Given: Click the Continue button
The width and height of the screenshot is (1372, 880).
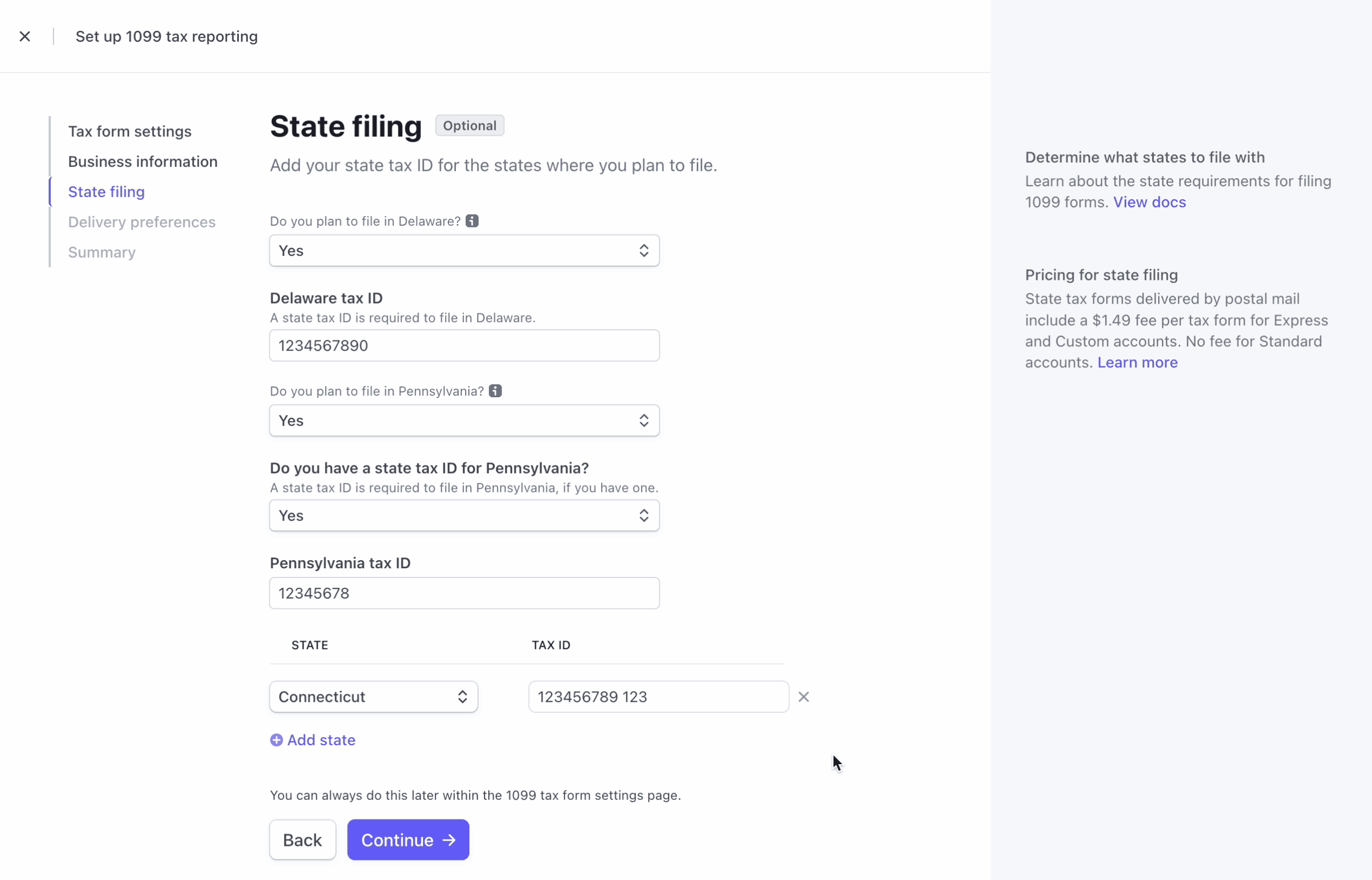Looking at the screenshot, I should click(x=408, y=840).
